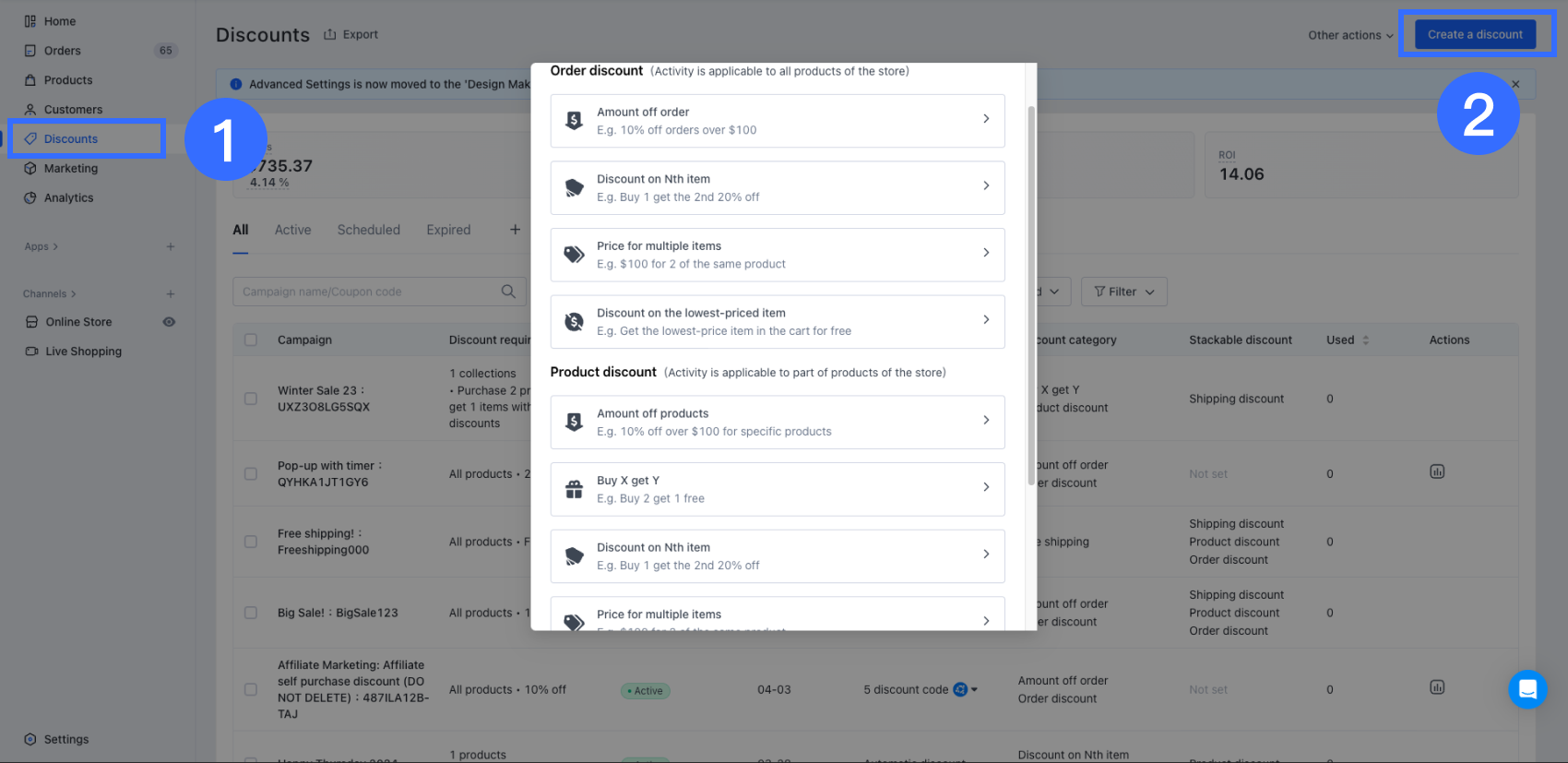This screenshot has width=1568, height=763.
Task: Click the Home icon in sidebar
Action: tap(30, 21)
